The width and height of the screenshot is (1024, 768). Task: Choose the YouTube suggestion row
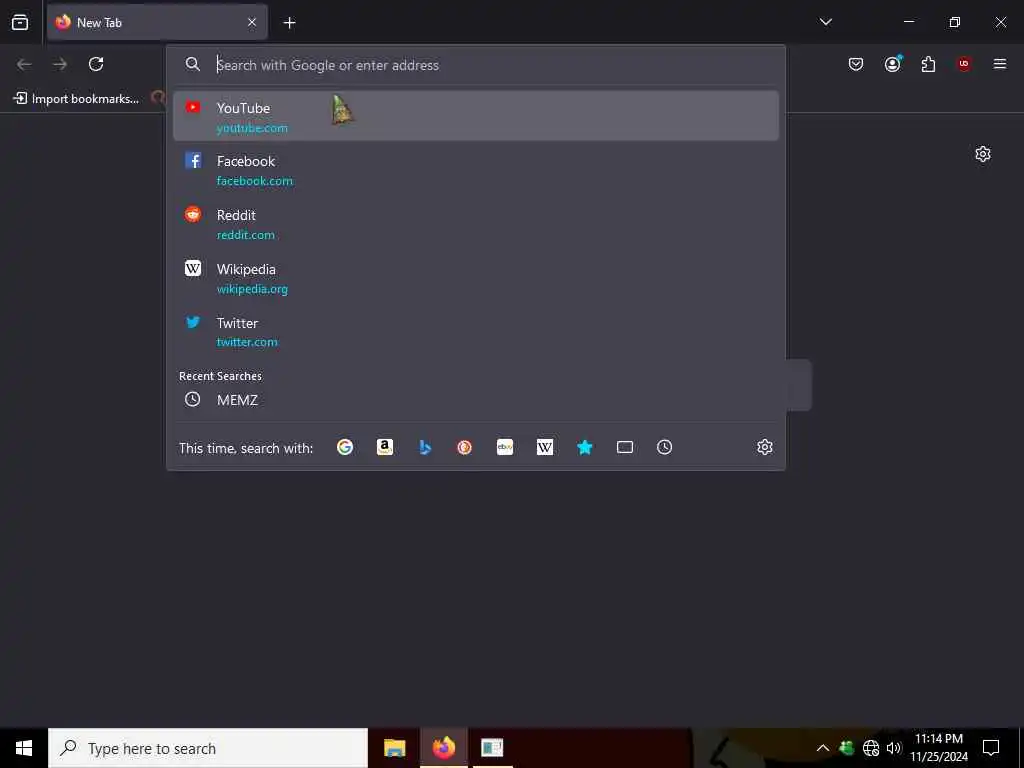(x=475, y=116)
